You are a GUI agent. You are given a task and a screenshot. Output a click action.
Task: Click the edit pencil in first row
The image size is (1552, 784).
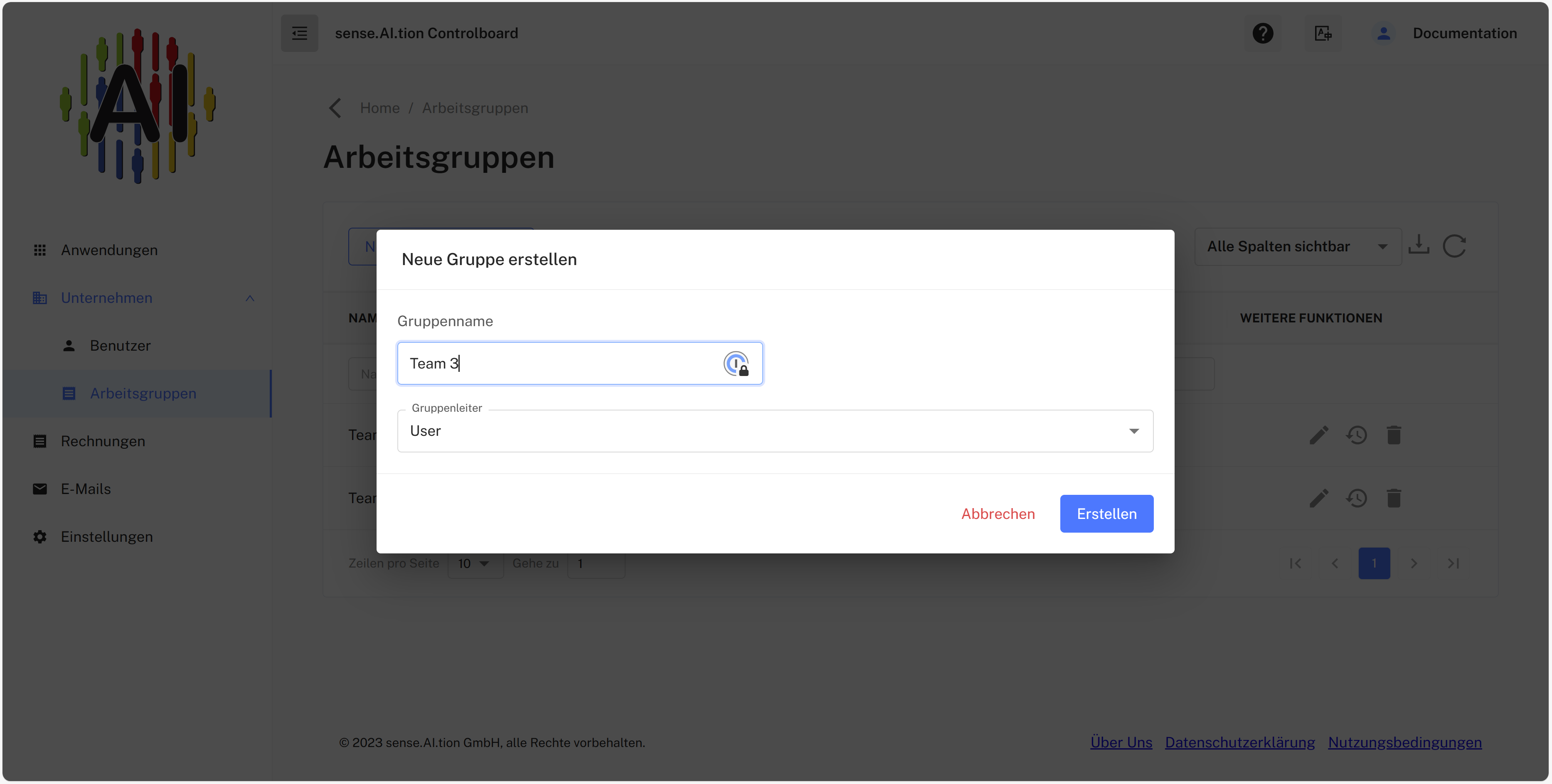tap(1319, 435)
